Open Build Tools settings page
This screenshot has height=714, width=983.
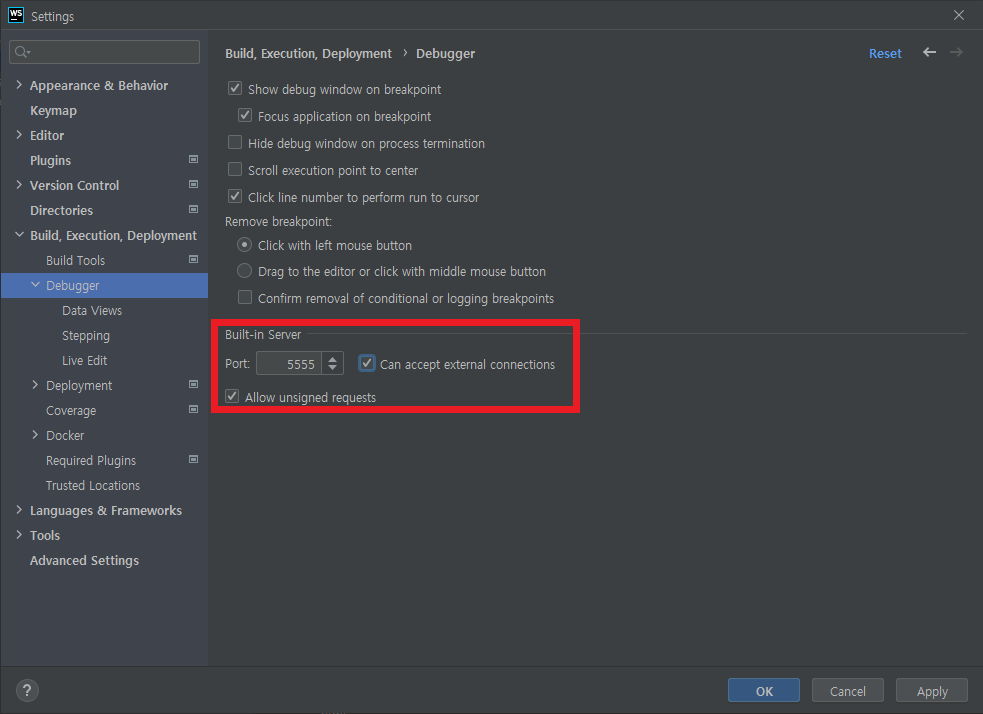75,260
